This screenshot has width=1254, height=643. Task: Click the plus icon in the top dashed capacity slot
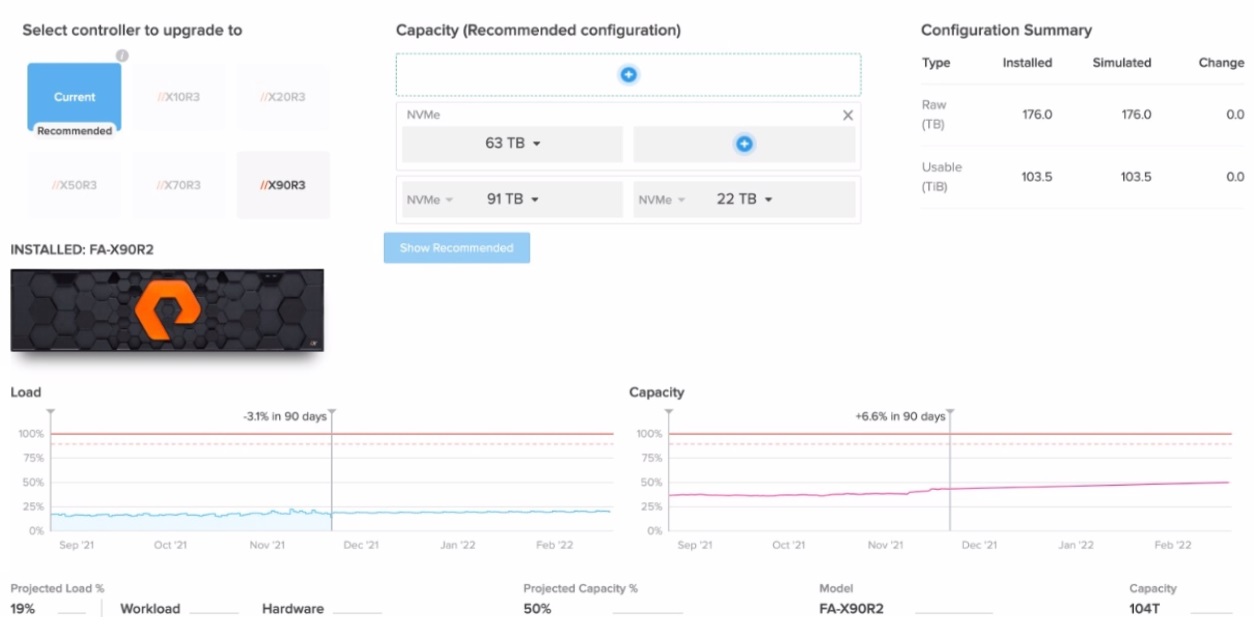628,75
